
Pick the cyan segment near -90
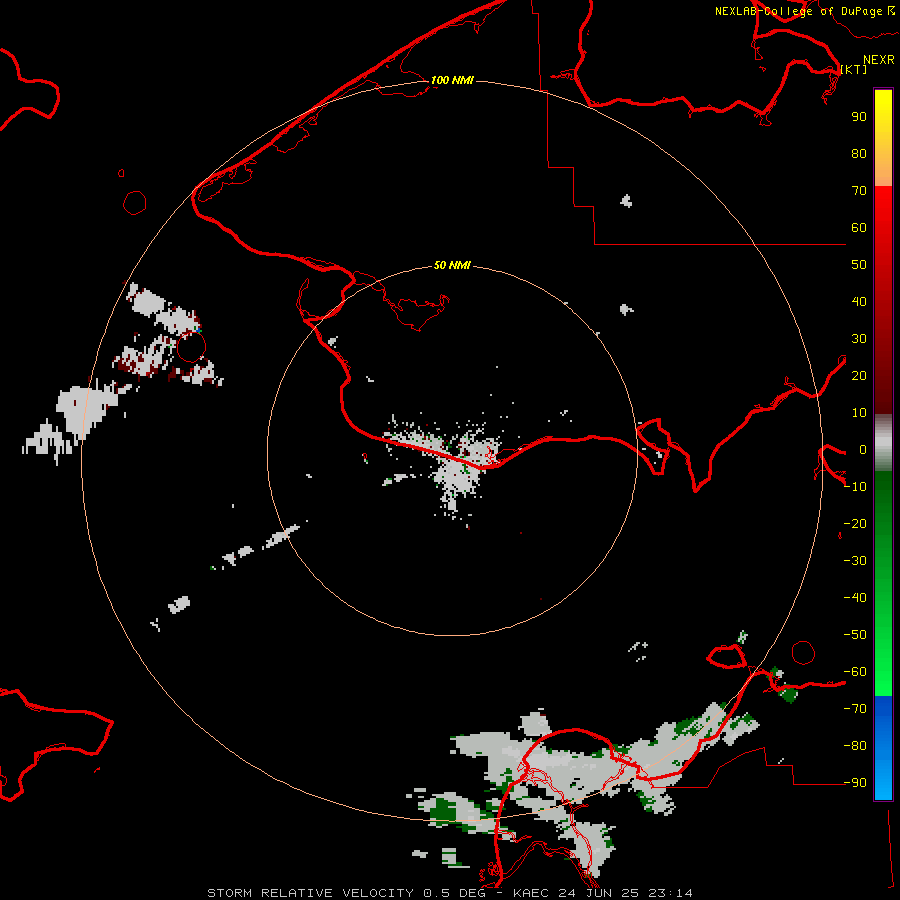click(x=883, y=783)
